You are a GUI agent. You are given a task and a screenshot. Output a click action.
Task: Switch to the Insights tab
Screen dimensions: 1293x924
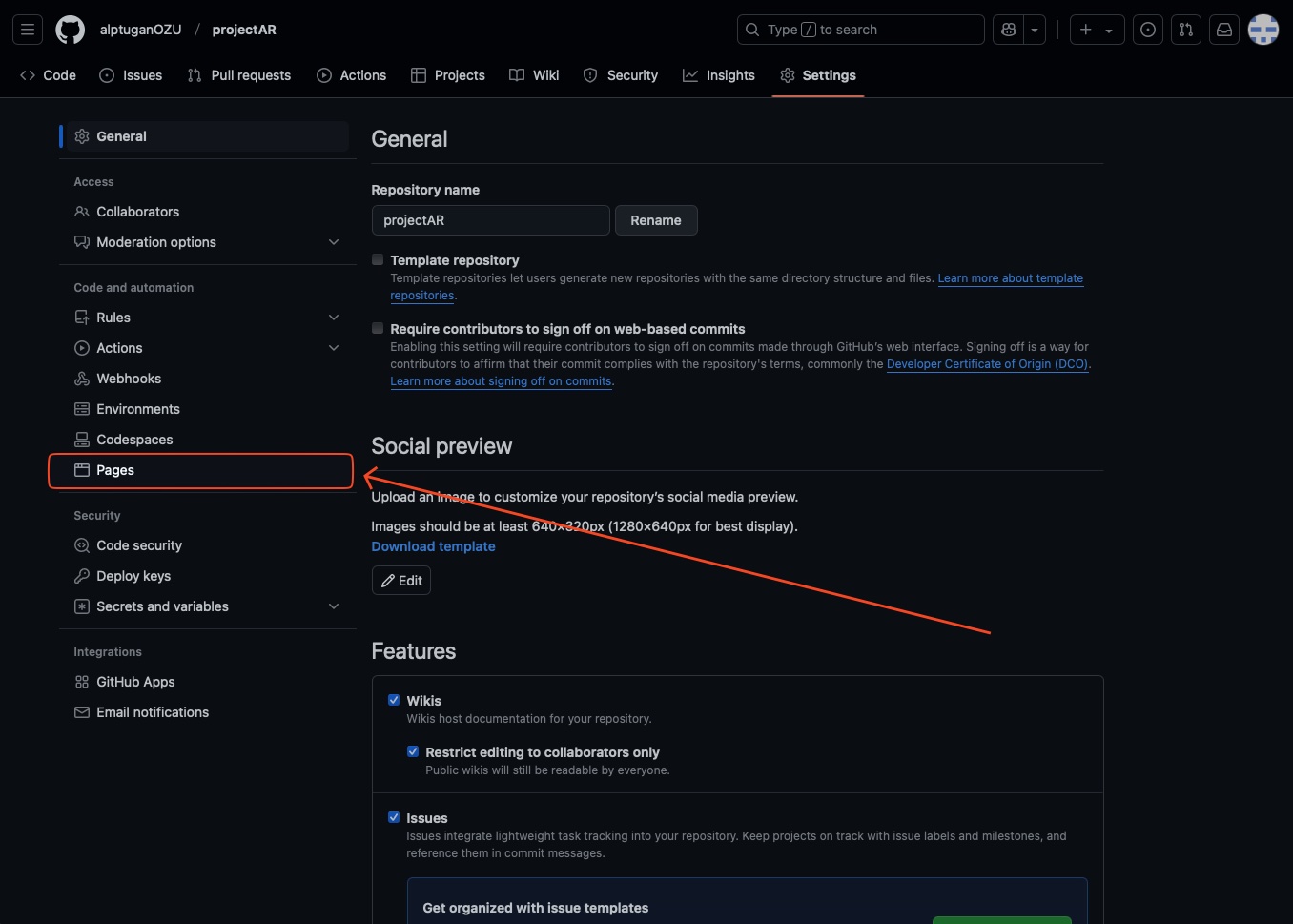click(x=719, y=75)
